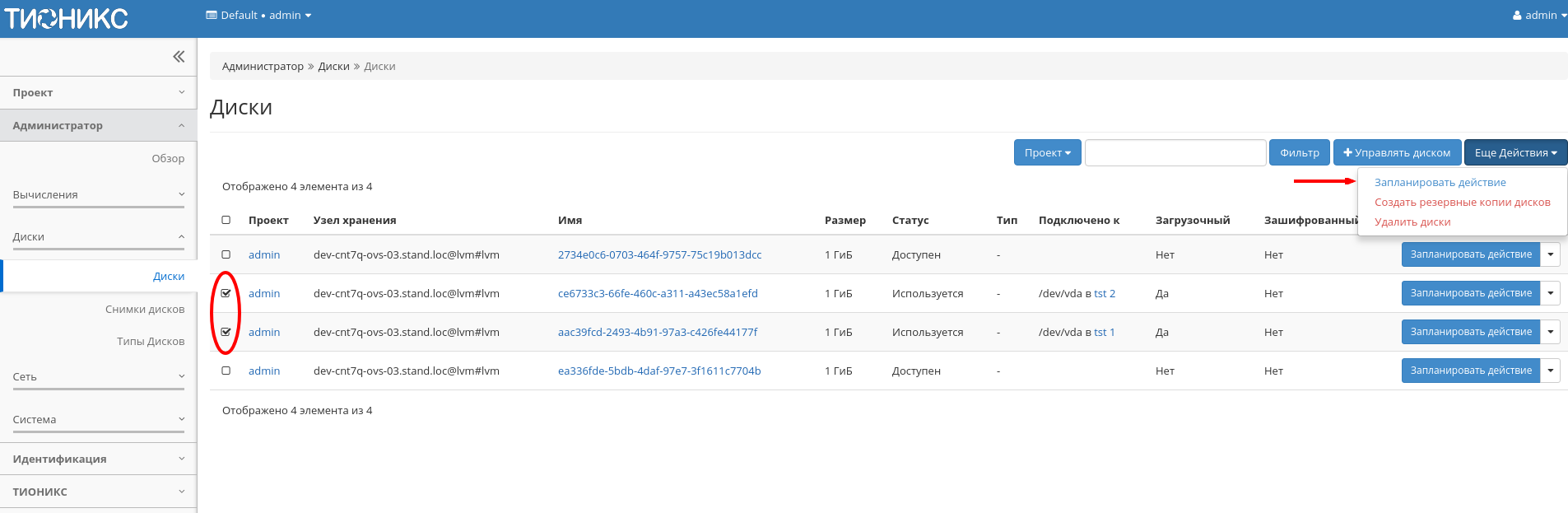Choose Удалить диски menu item
1568x513 pixels.
coord(1412,222)
